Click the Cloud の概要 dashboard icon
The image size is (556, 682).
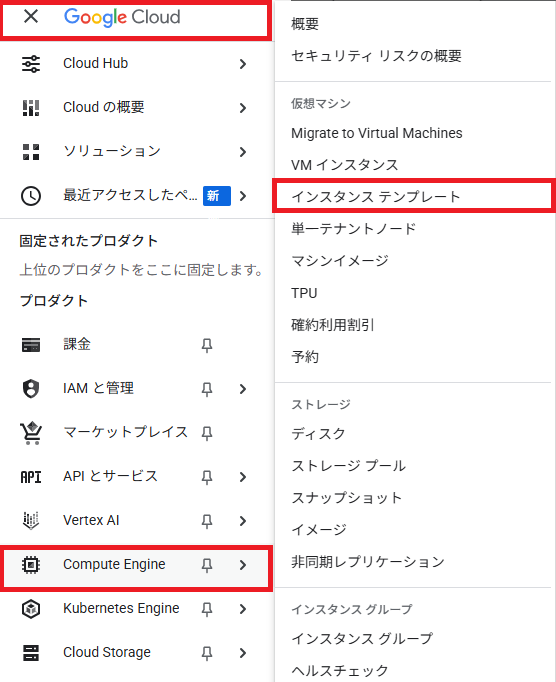[x=31, y=108]
